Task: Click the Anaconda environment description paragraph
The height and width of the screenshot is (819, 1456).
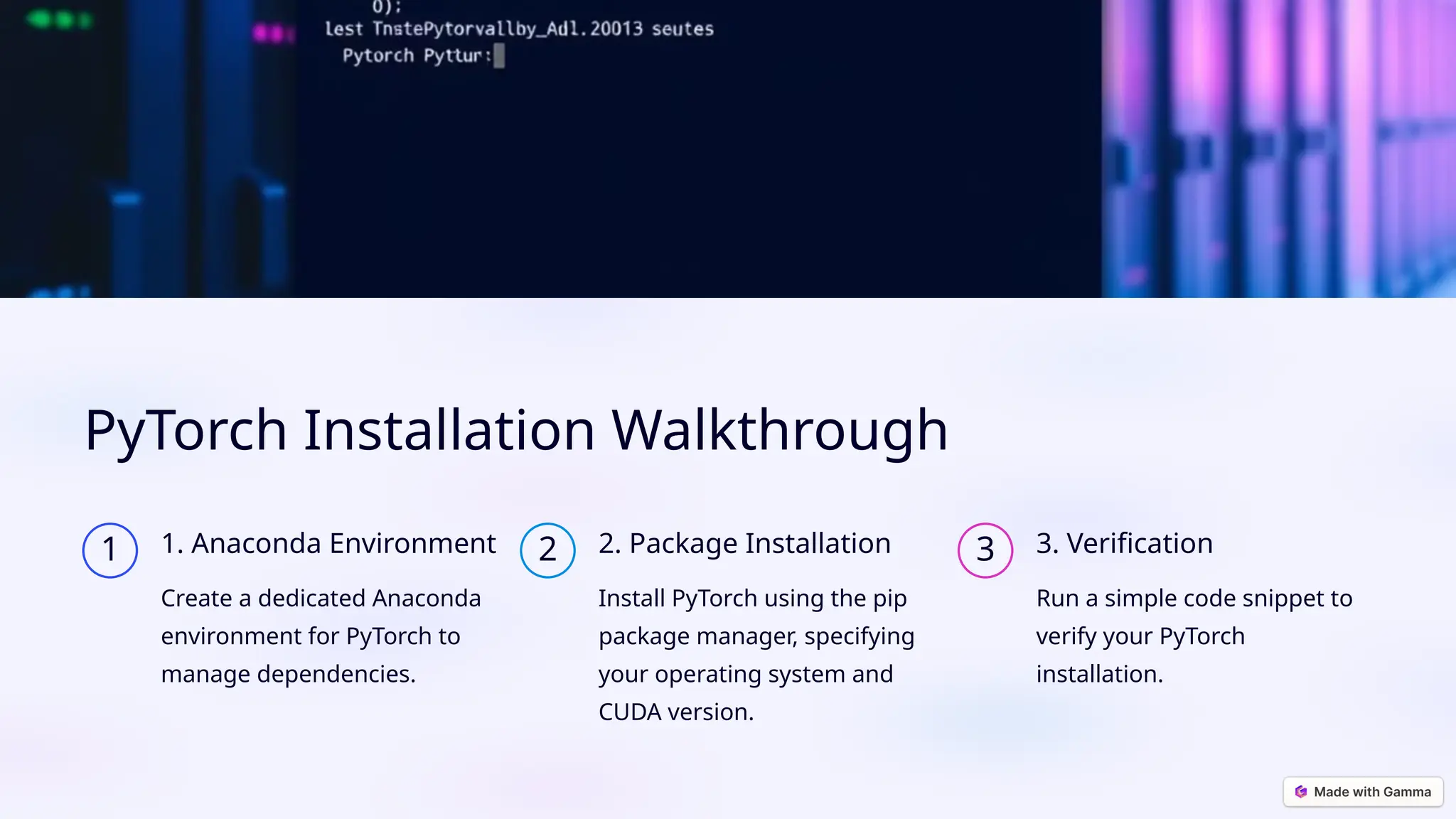Action: 321,636
